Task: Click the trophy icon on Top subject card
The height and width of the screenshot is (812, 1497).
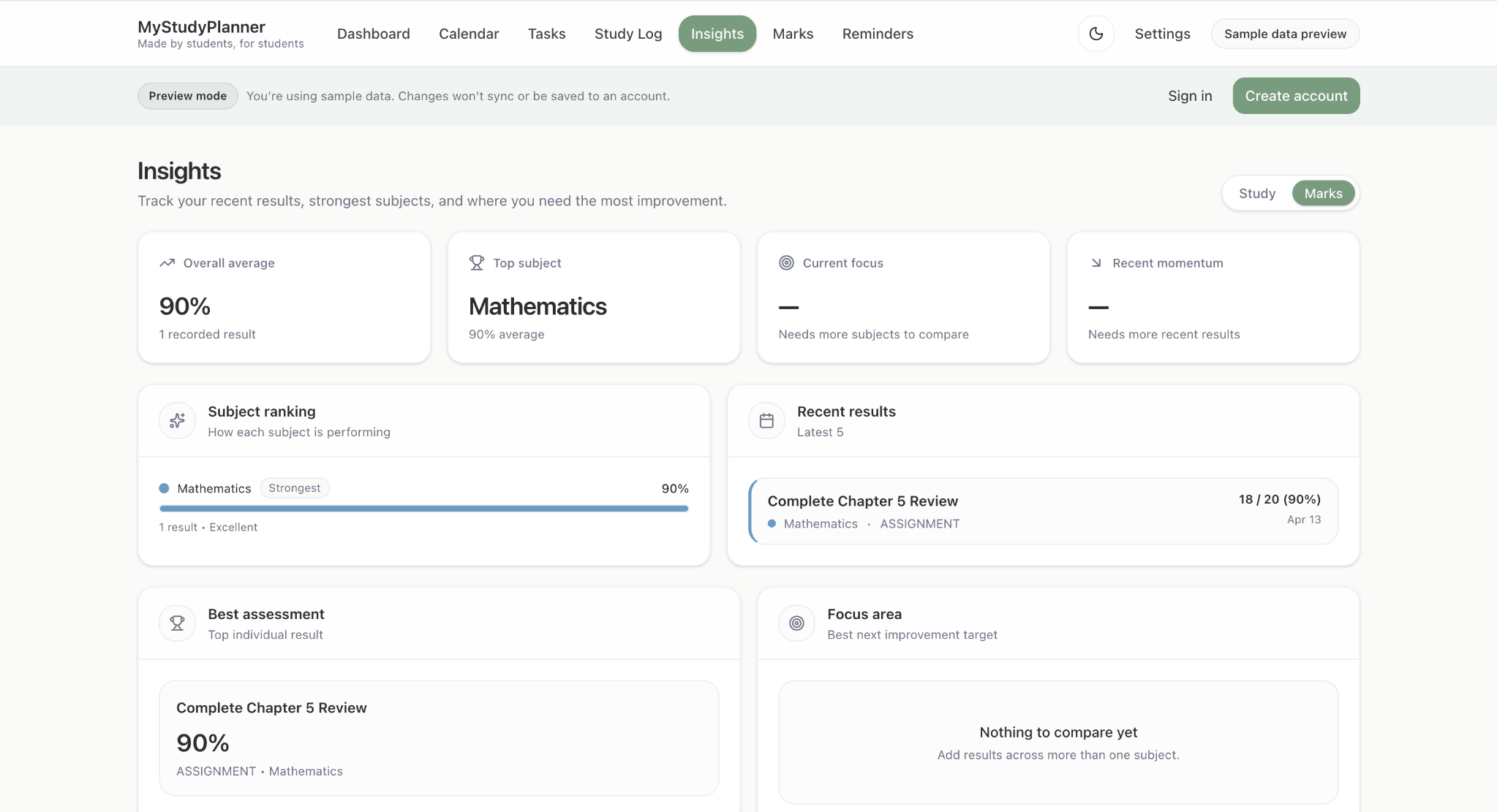Action: (476, 262)
